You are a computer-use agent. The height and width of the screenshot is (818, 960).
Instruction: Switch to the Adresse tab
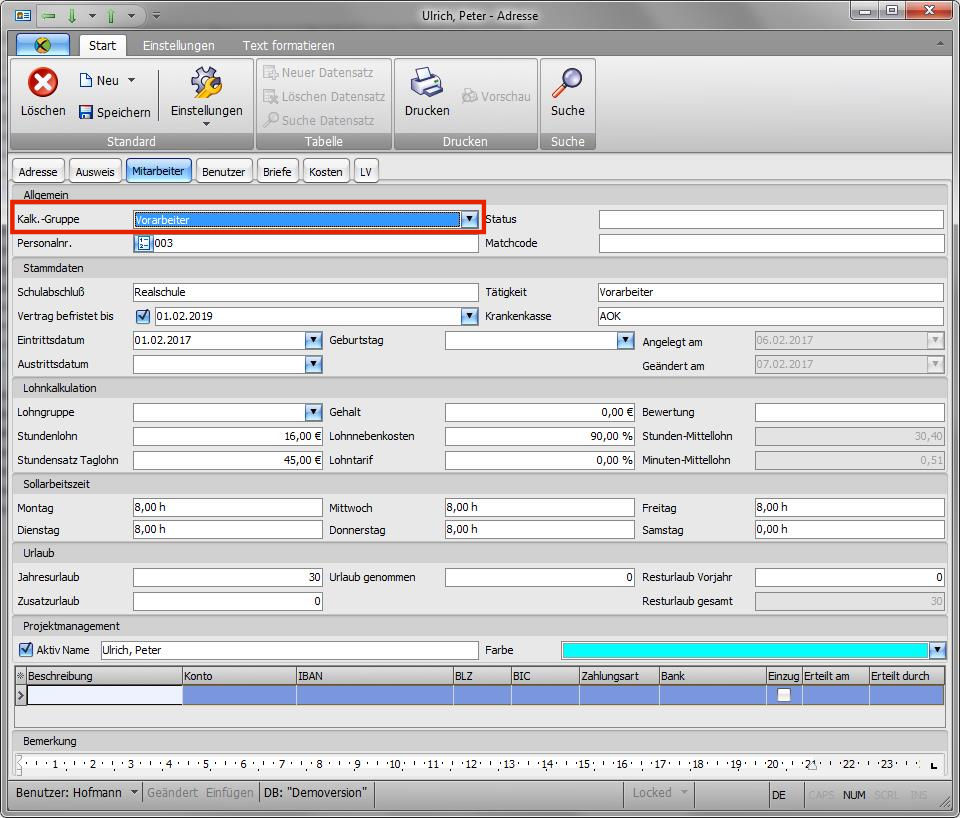coord(38,171)
